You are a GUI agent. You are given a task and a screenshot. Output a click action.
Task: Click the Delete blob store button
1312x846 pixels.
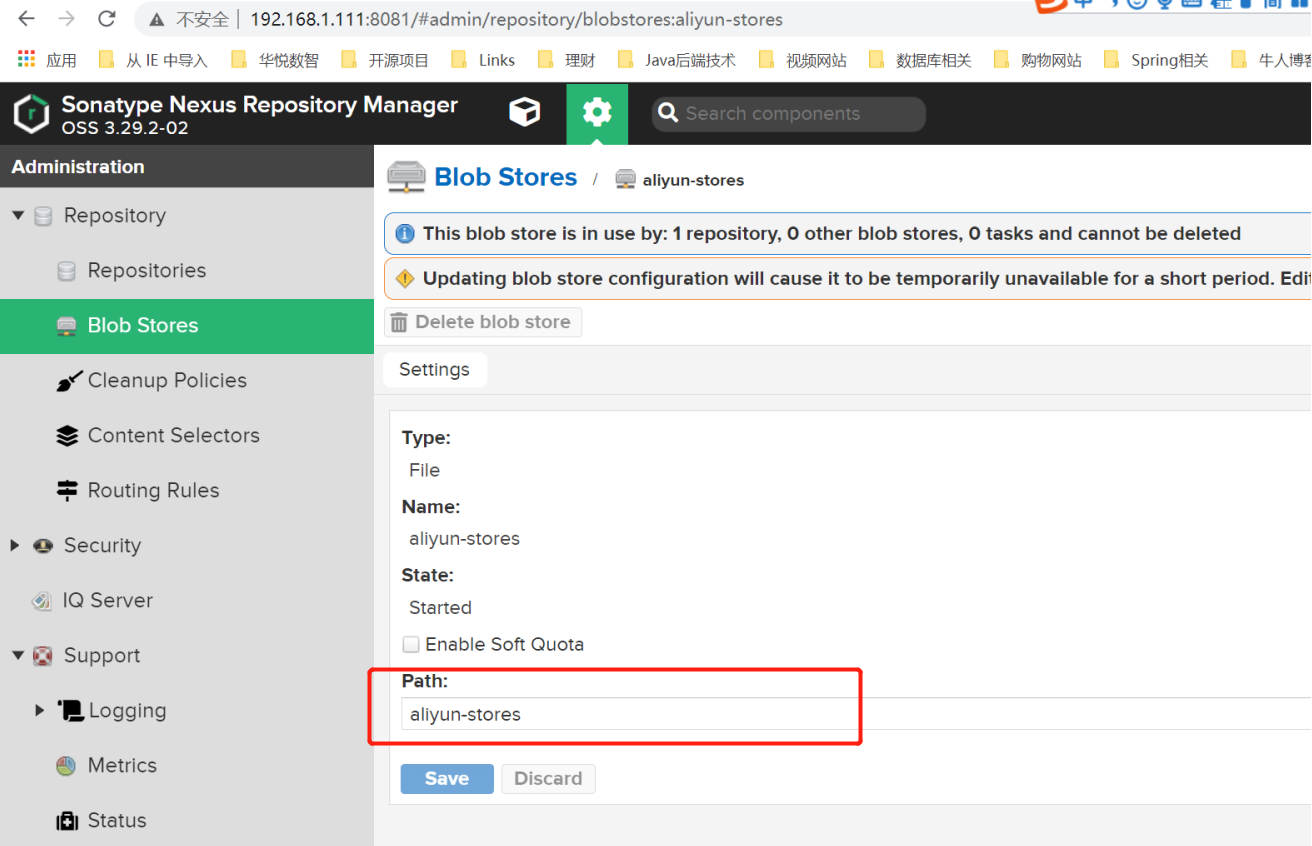483,322
